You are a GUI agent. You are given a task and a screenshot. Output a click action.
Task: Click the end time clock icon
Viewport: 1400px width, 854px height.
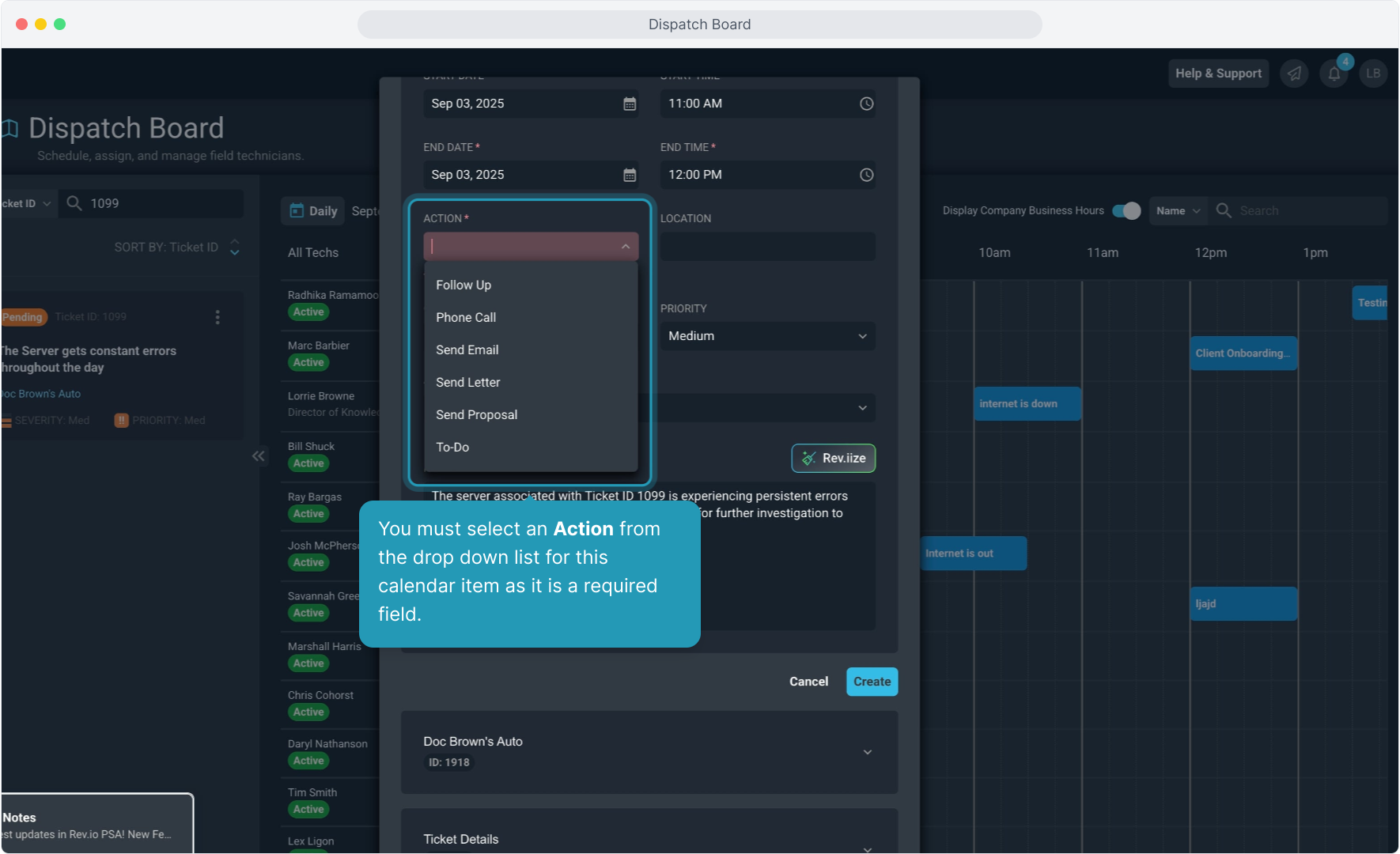(x=866, y=175)
